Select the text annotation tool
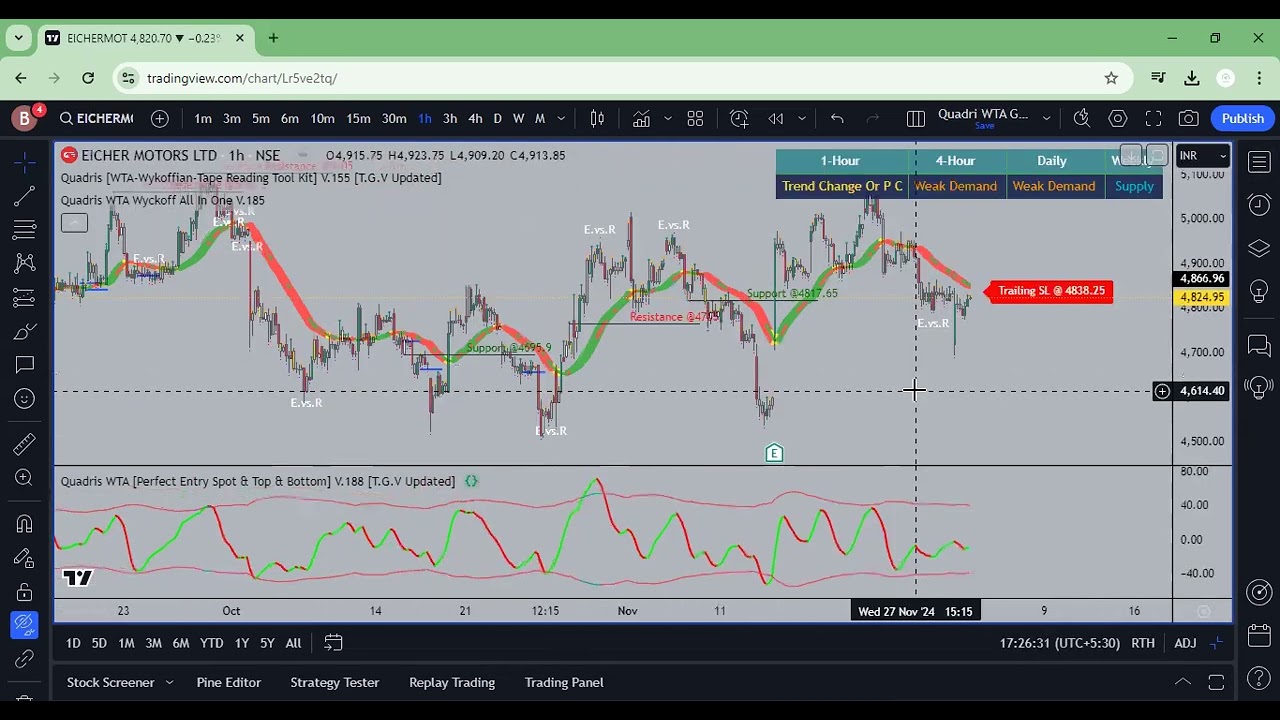Screen dimensions: 1280x720 pos(25,365)
